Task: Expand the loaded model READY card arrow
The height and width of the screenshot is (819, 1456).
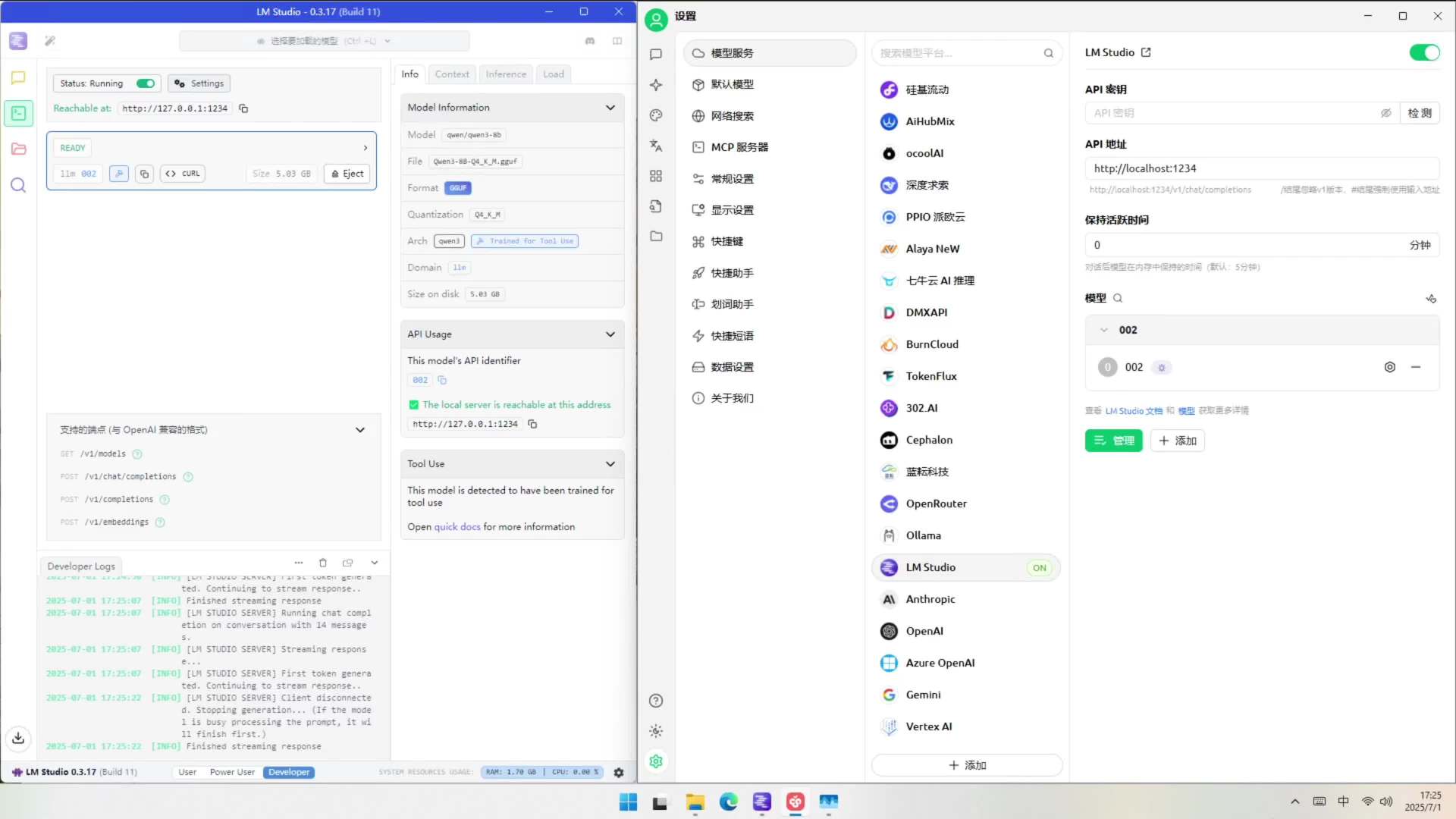Action: pos(366,148)
